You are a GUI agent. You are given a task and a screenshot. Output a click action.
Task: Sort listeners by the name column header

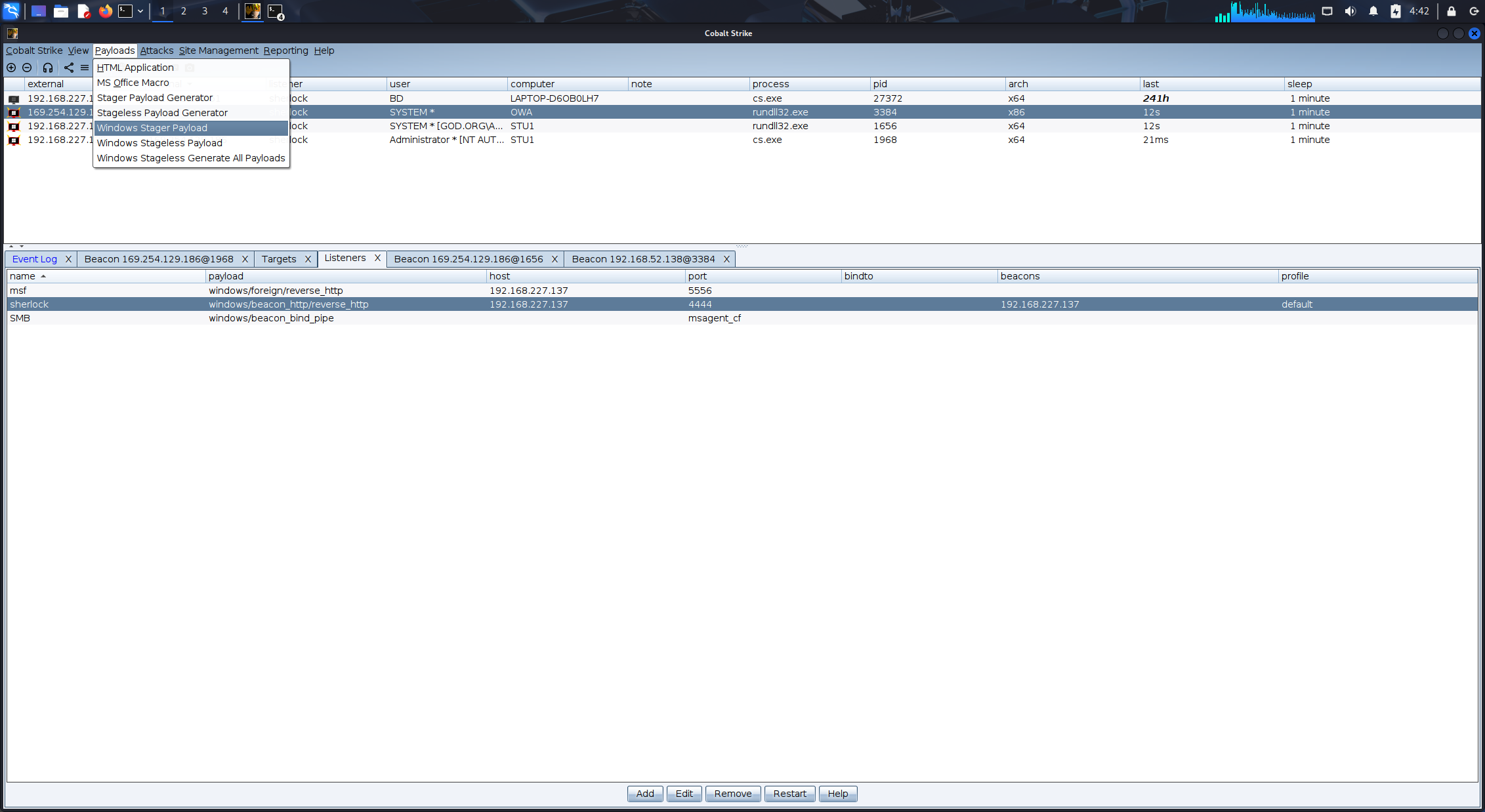coord(23,276)
